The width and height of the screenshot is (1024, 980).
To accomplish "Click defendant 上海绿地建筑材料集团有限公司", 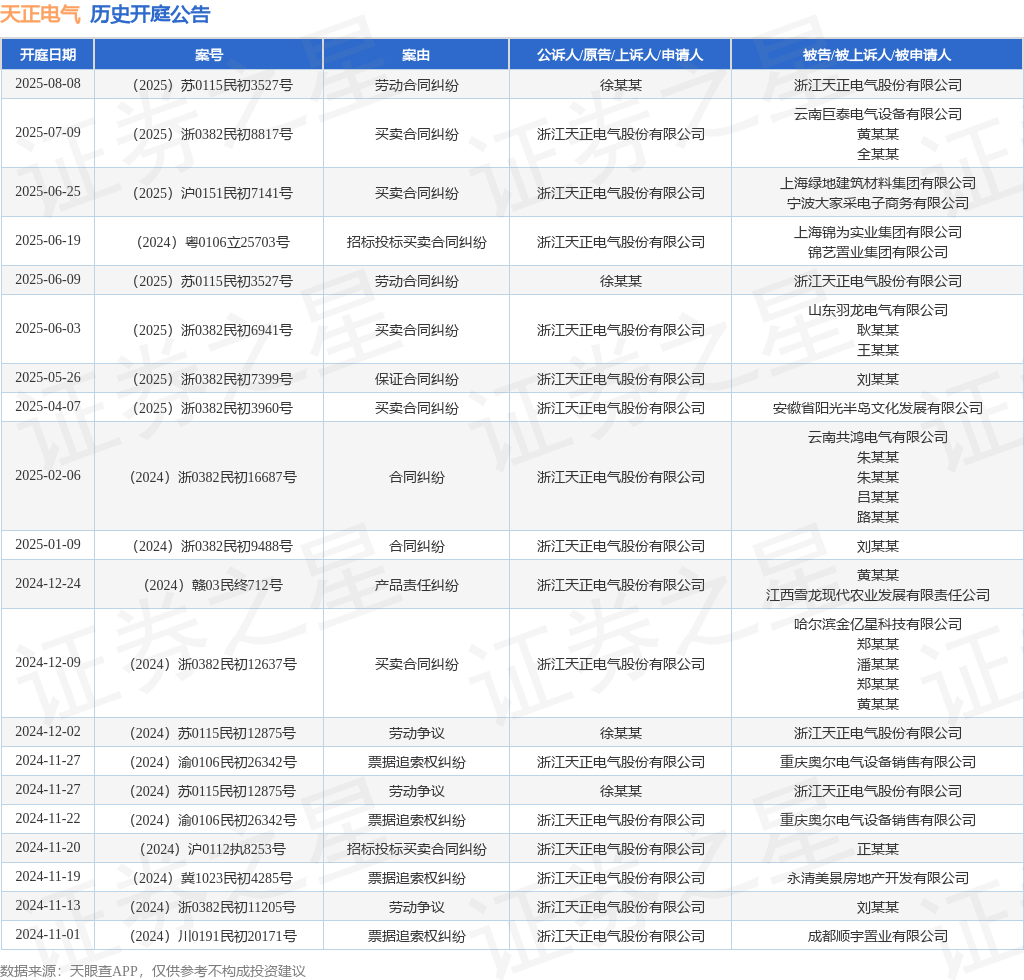I will [877, 183].
